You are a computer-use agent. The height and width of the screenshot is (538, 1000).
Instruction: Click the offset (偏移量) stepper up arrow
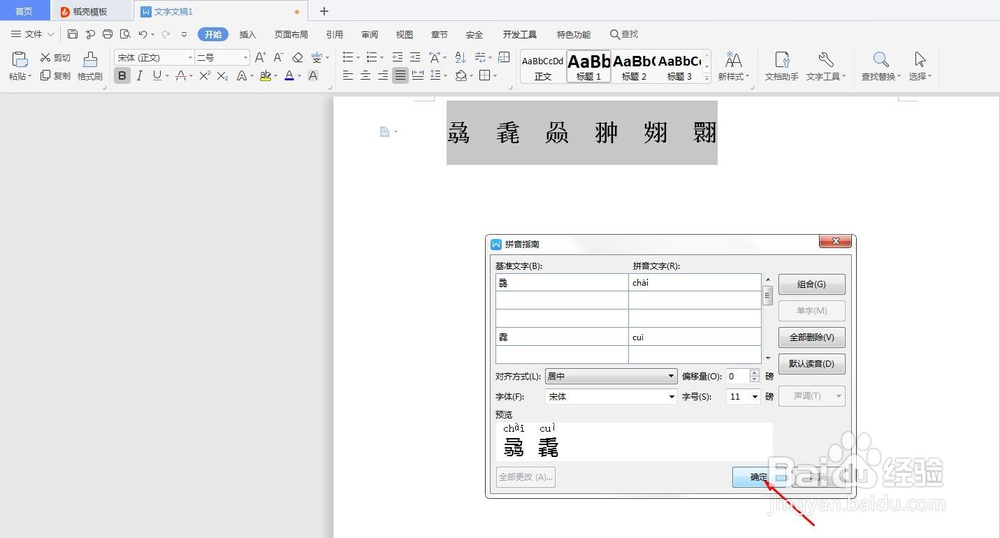755,373
